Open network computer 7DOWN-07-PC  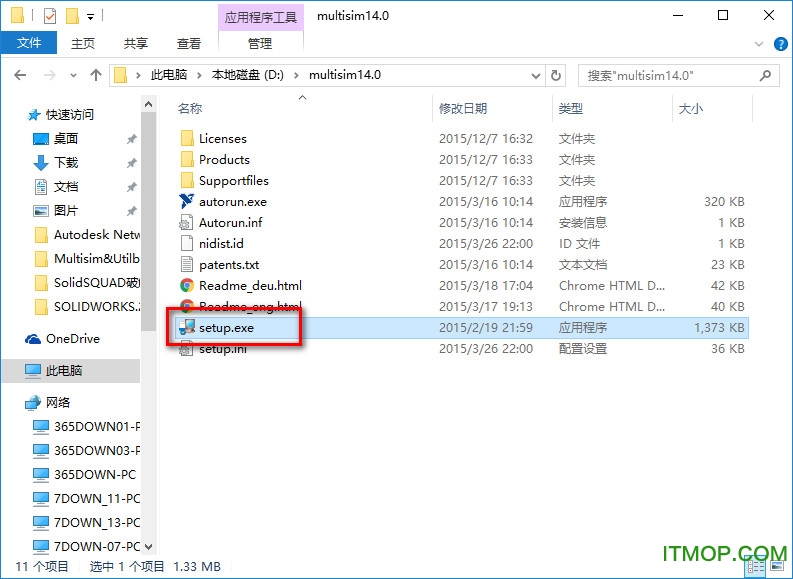click(86, 547)
